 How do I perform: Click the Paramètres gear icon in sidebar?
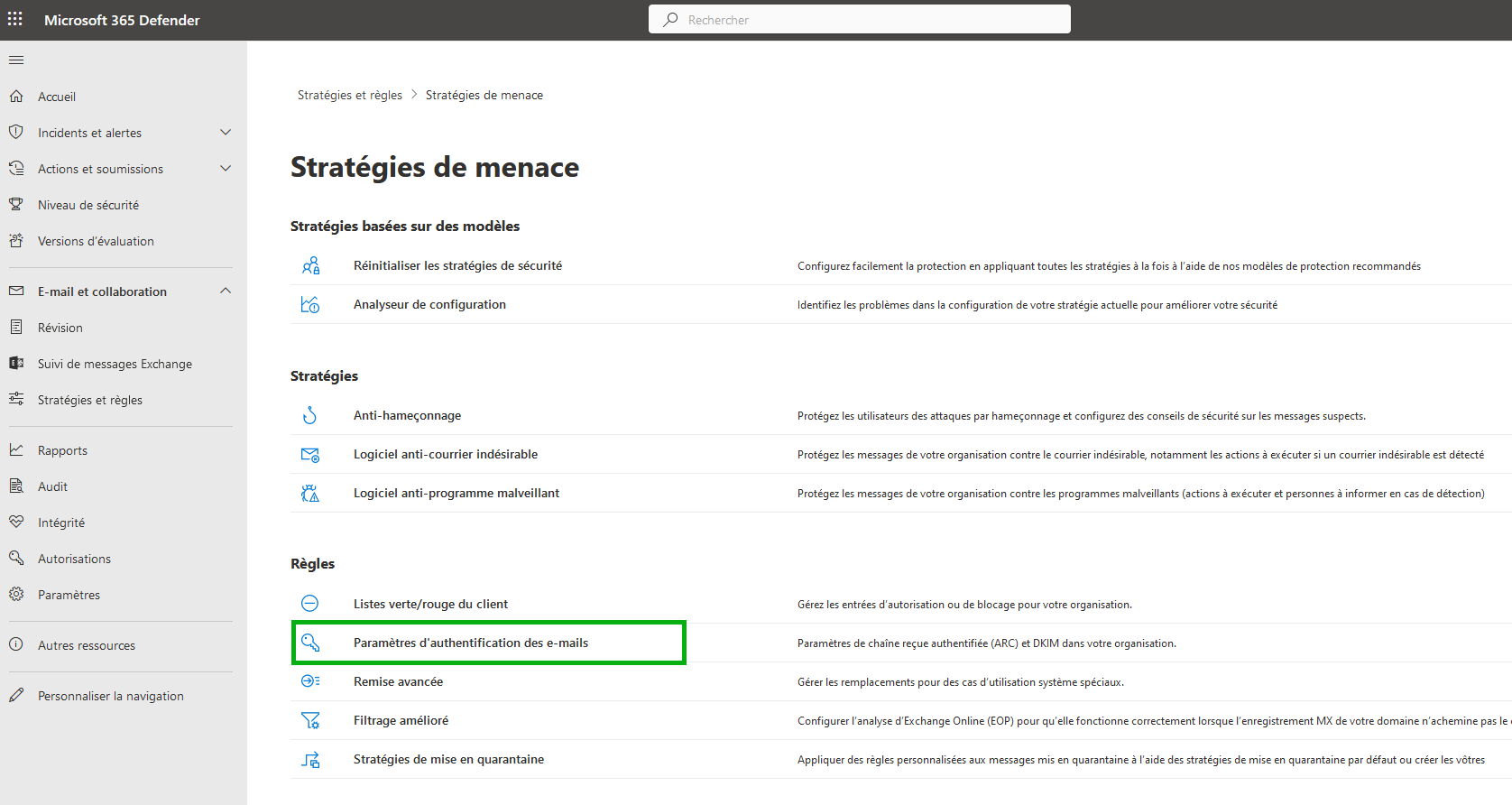pos(16,594)
